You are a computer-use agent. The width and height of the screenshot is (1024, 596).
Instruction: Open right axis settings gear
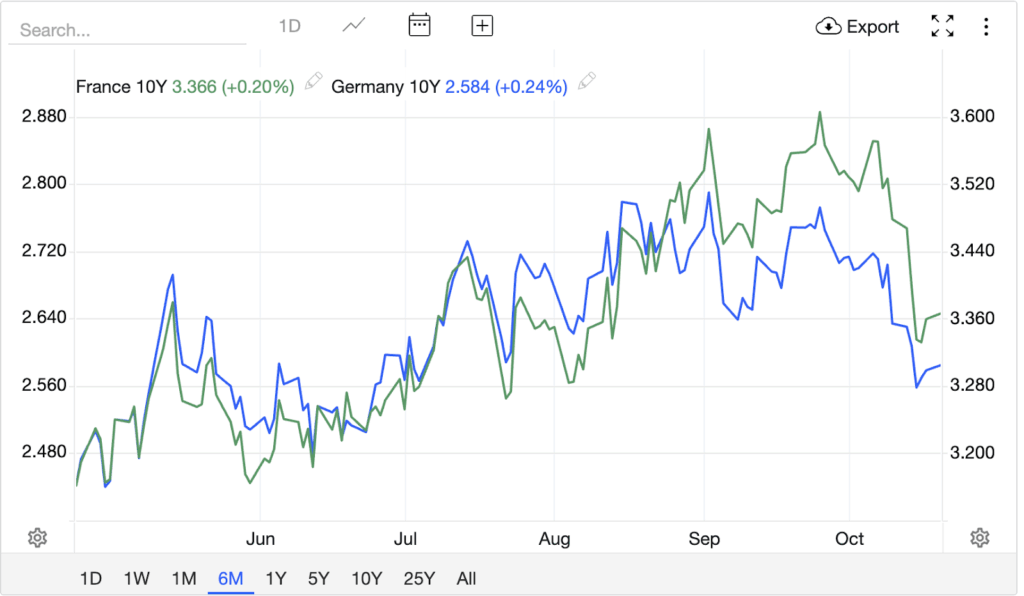coord(980,538)
